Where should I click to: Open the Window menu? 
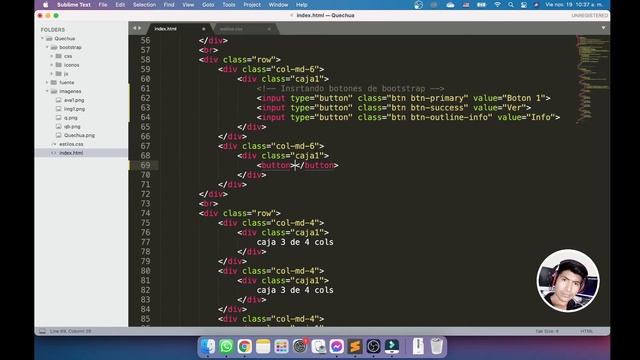[x=278, y=5]
